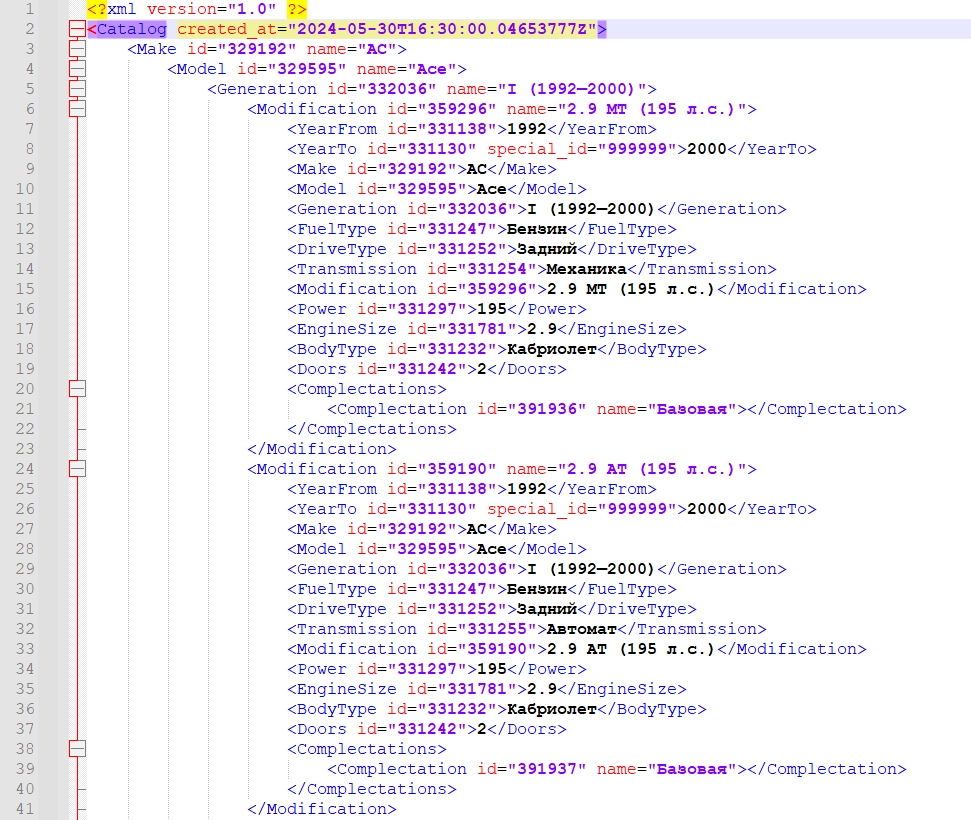Click the YearFrom value 1992 on line 25
The height and width of the screenshot is (820, 971).
527,489
